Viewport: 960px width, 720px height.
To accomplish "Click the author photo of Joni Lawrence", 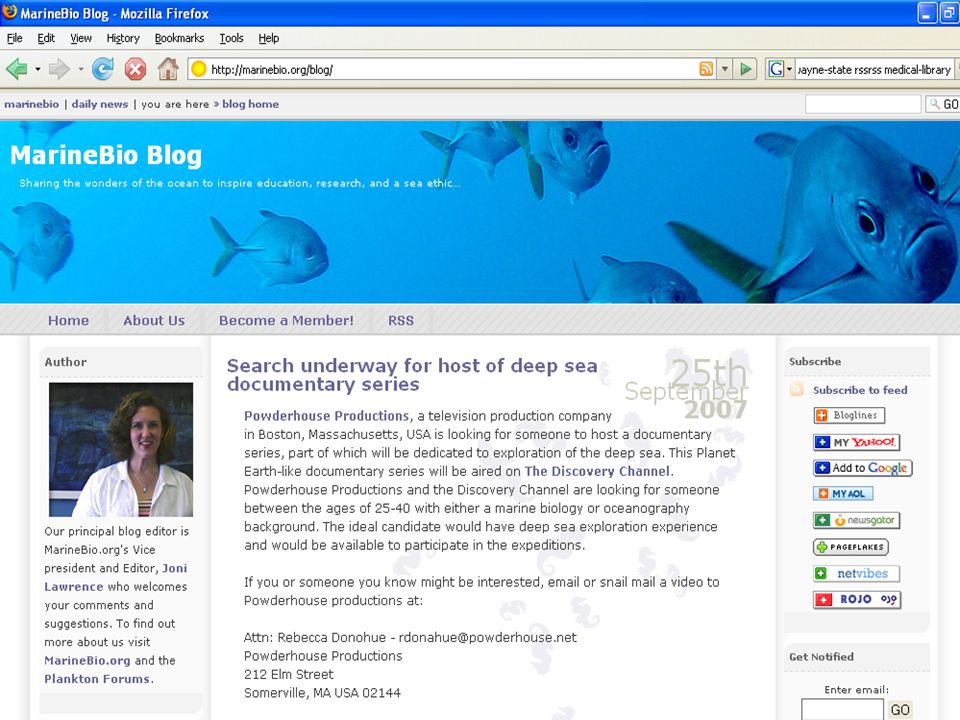I will click(121, 449).
